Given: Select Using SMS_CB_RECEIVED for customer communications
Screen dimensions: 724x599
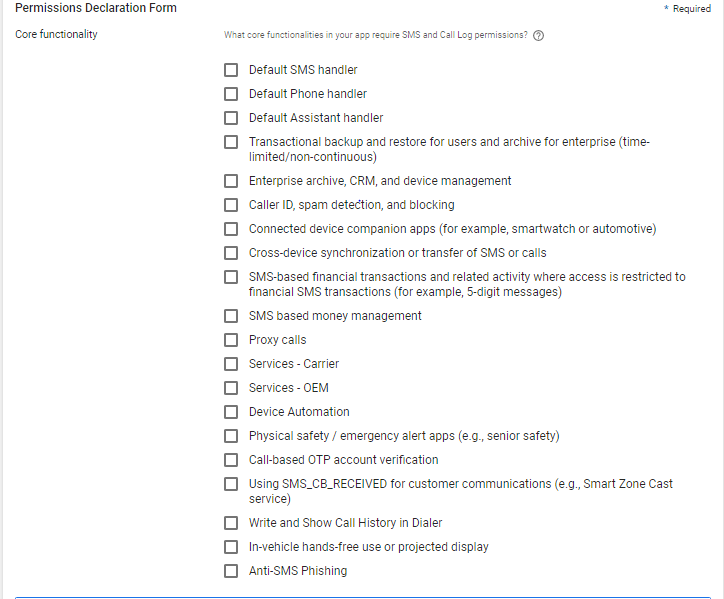Looking at the screenshot, I should click(x=231, y=484).
